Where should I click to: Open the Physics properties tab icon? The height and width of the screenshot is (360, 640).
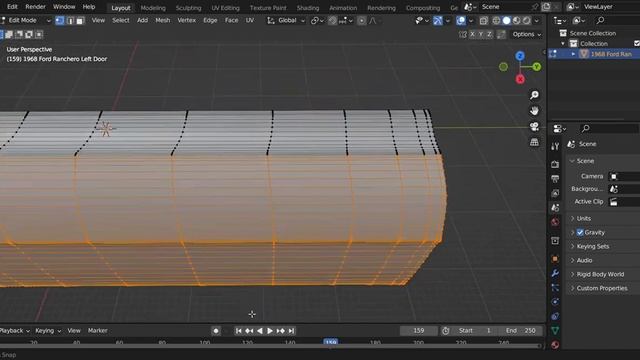click(x=555, y=302)
